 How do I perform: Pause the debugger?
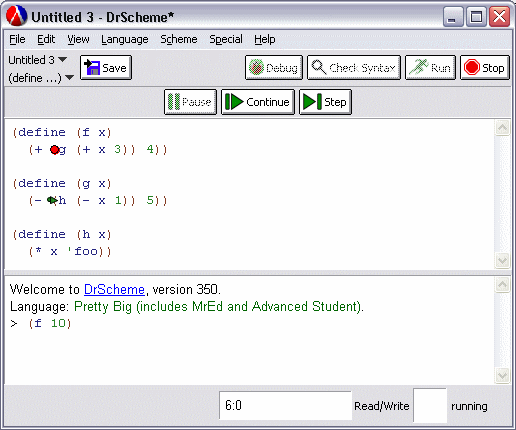coord(190,102)
